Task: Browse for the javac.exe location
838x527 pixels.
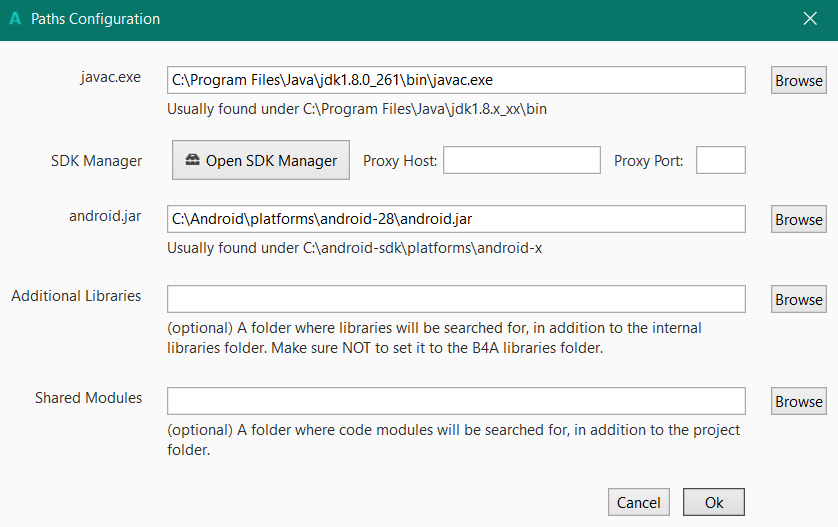Action: tap(798, 80)
